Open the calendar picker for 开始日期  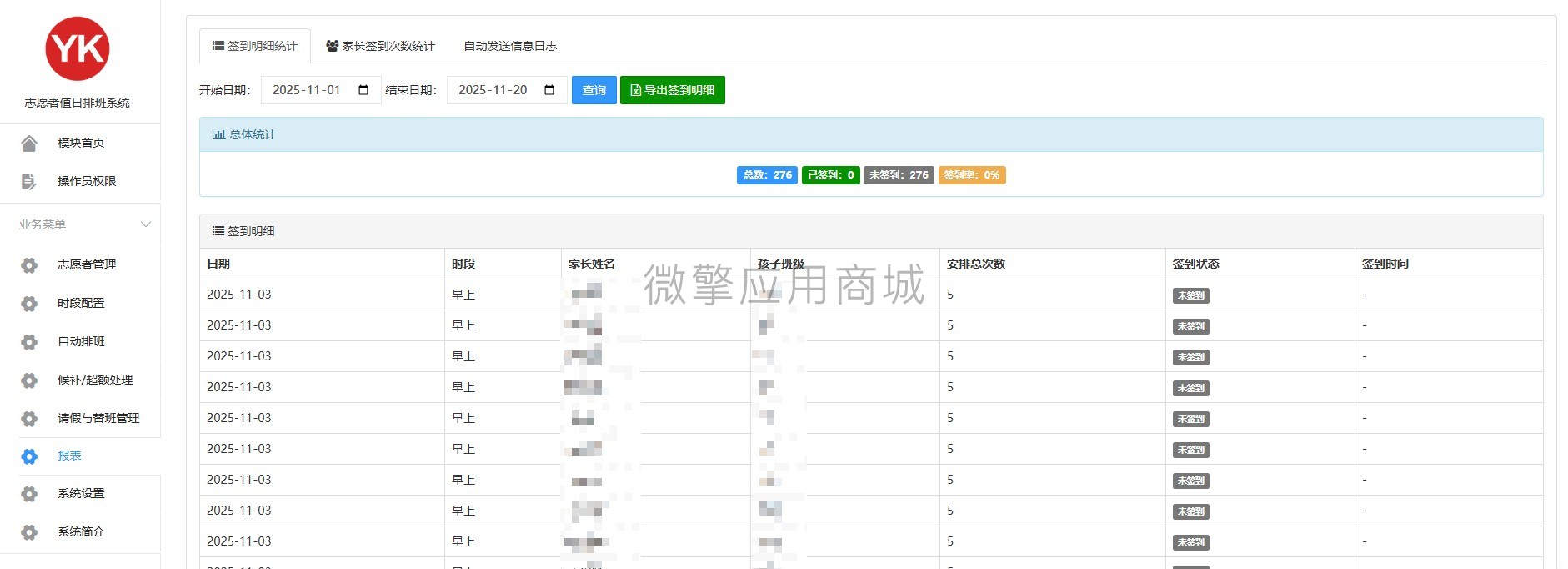pos(363,90)
